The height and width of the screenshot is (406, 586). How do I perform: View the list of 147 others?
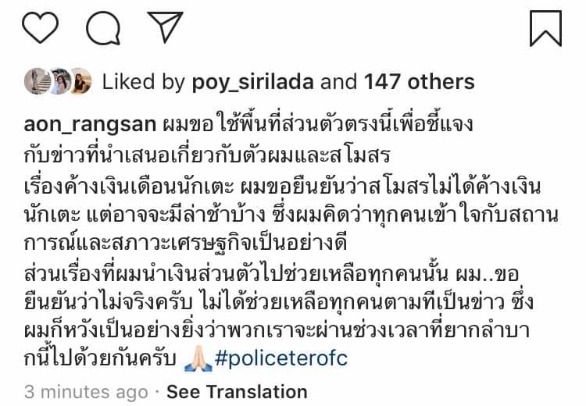419,81
